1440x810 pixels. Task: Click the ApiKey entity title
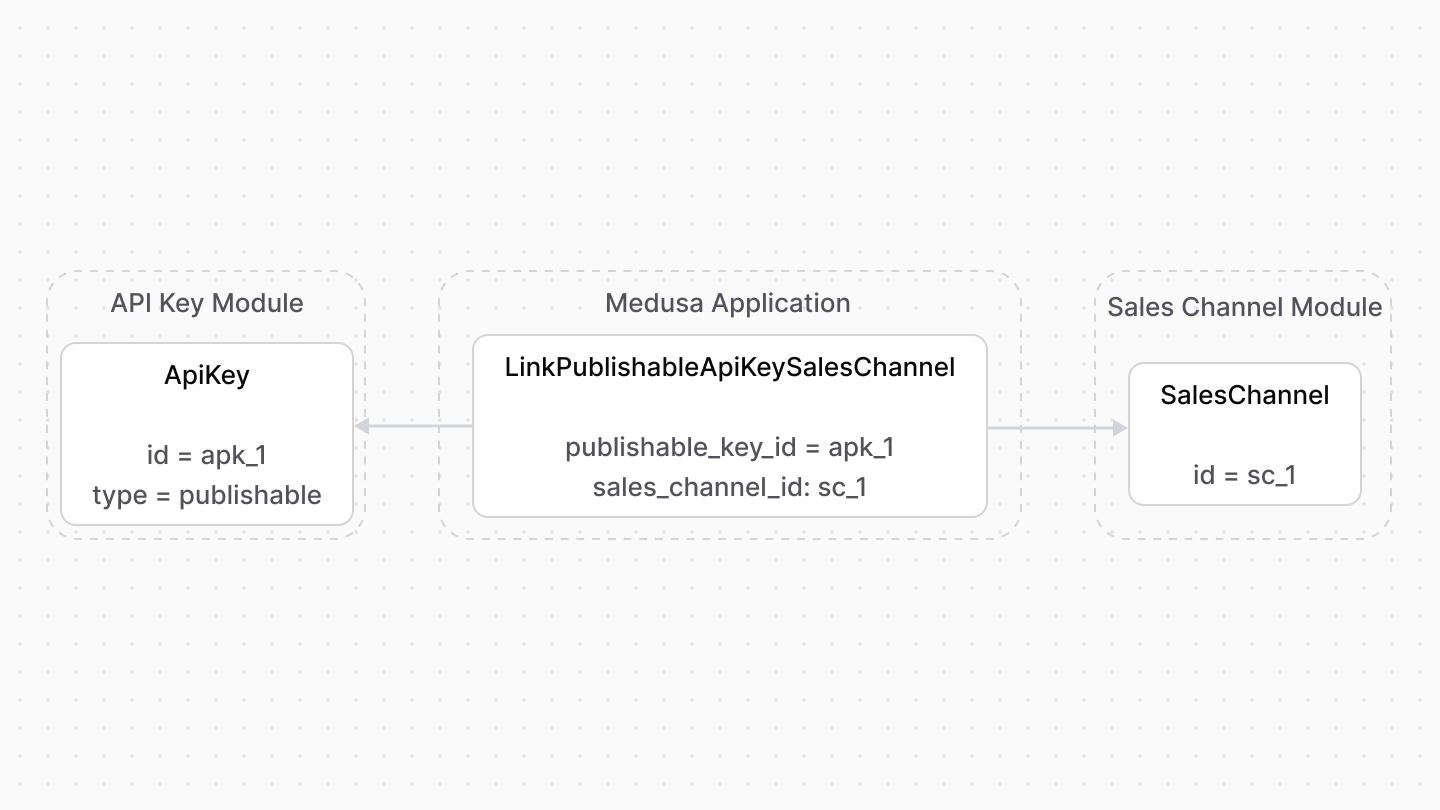coord(206,376)
